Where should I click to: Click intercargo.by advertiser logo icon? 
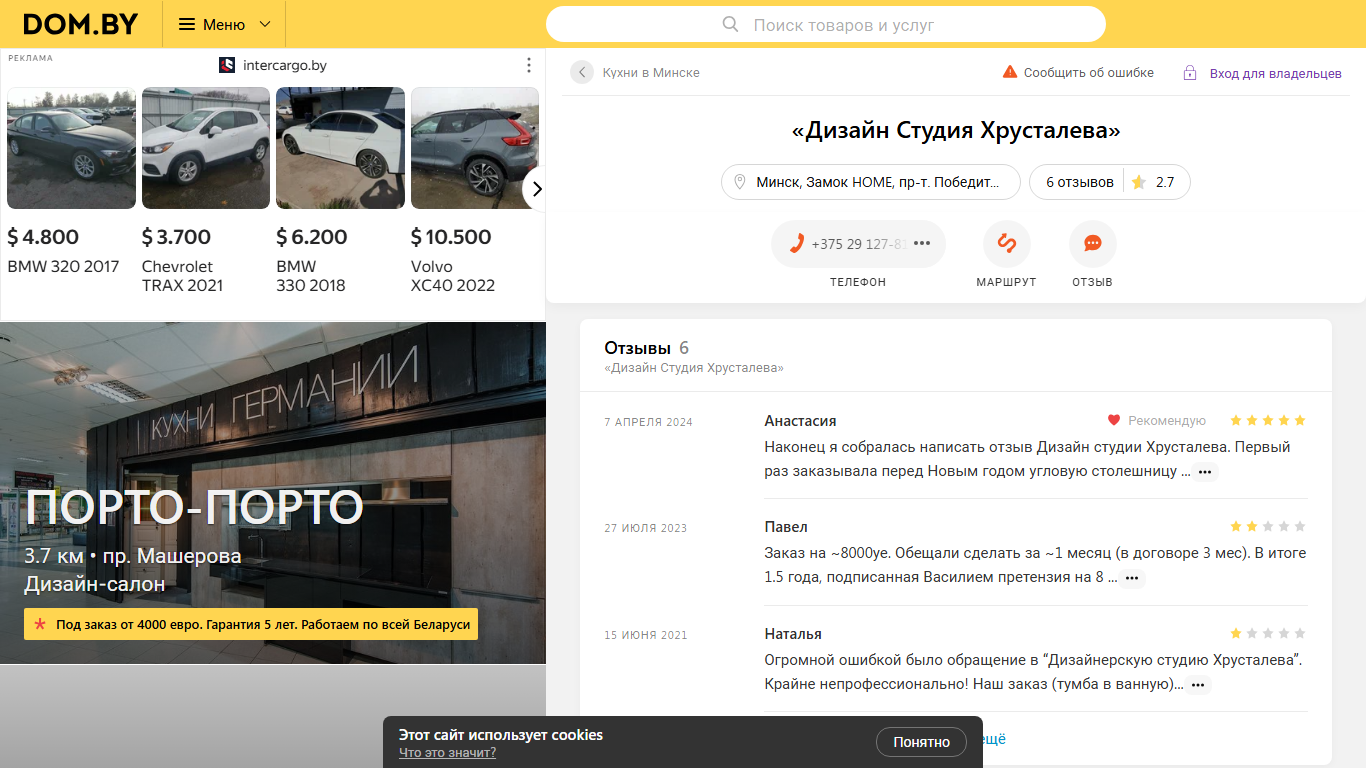click(x=227, y=65)
